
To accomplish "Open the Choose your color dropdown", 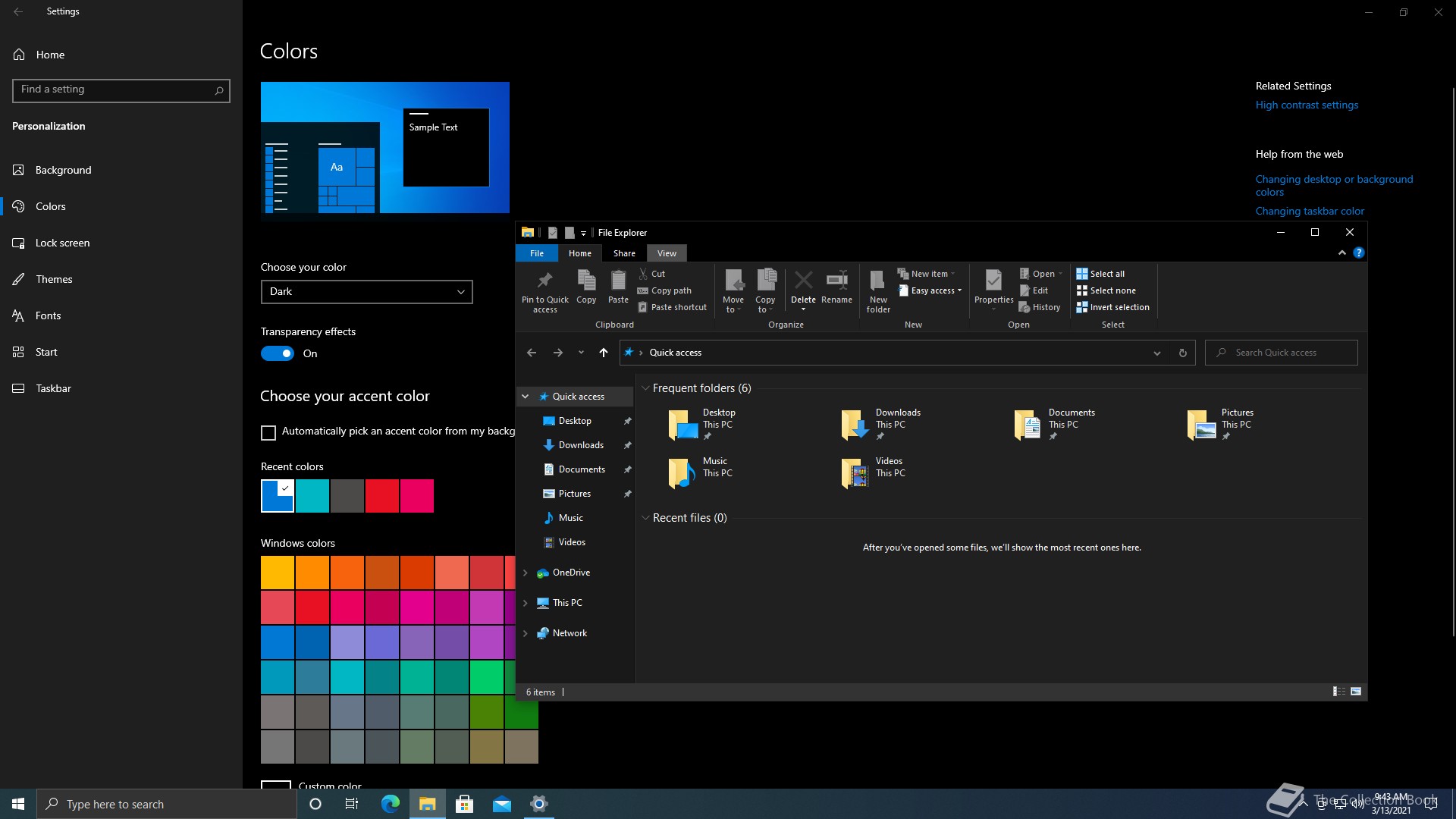I will (367, 292).
